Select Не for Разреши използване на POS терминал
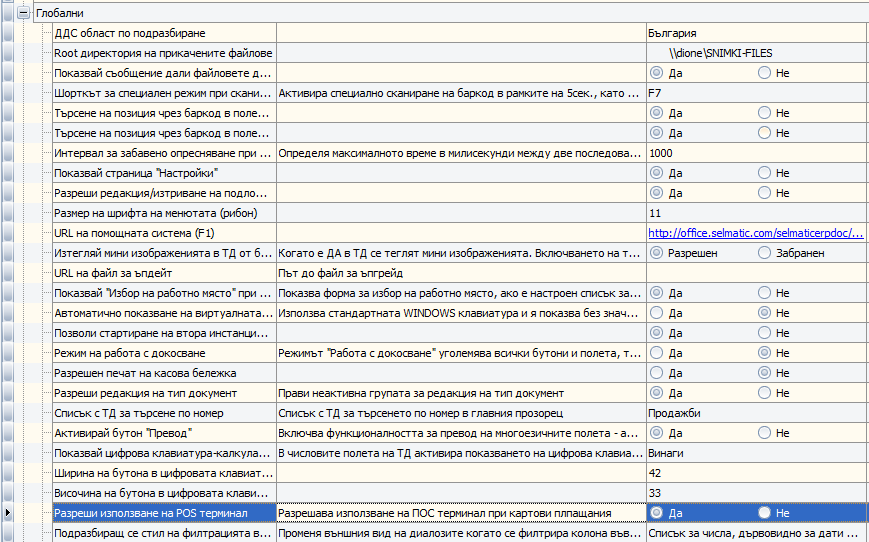 (764, 513)
